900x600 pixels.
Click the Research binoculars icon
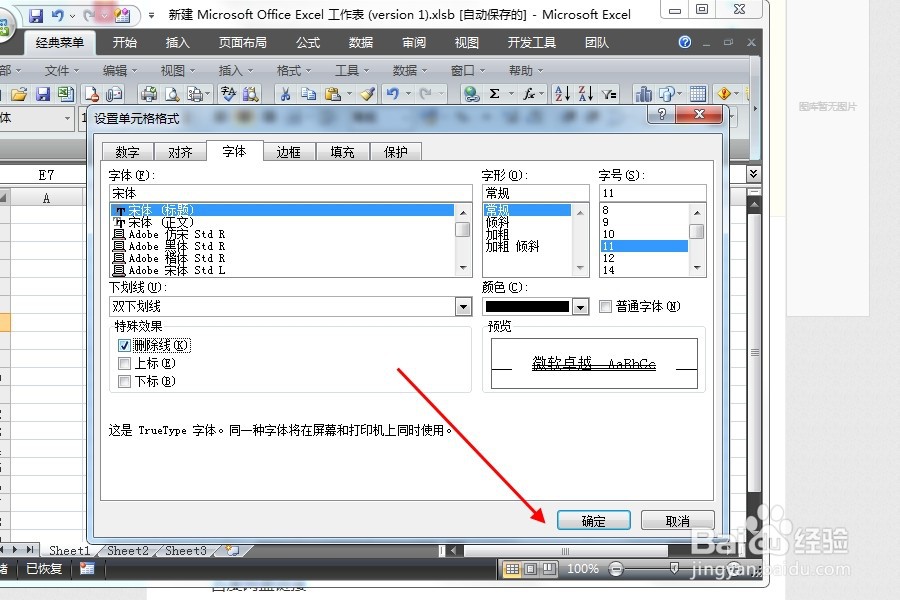(x=251, y=94)
